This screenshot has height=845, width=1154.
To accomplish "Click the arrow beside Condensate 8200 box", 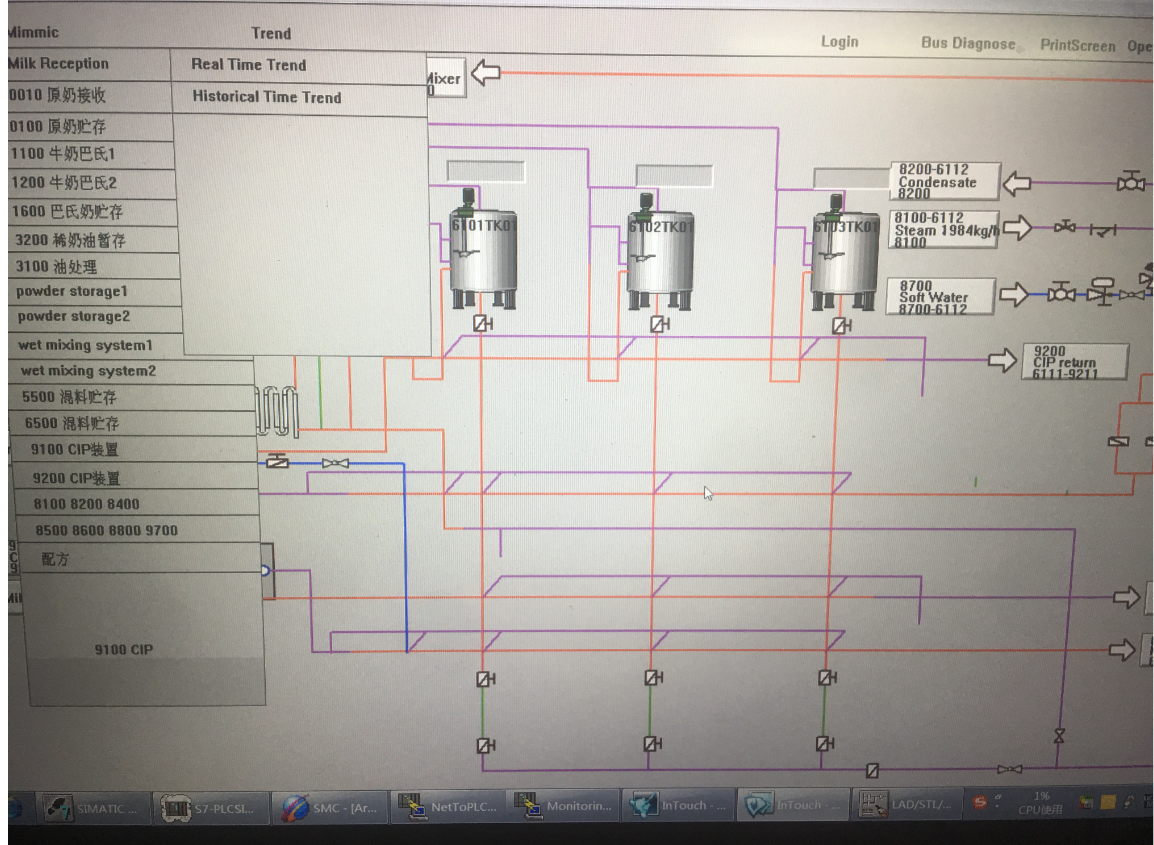I will (x=1017, y=183).
